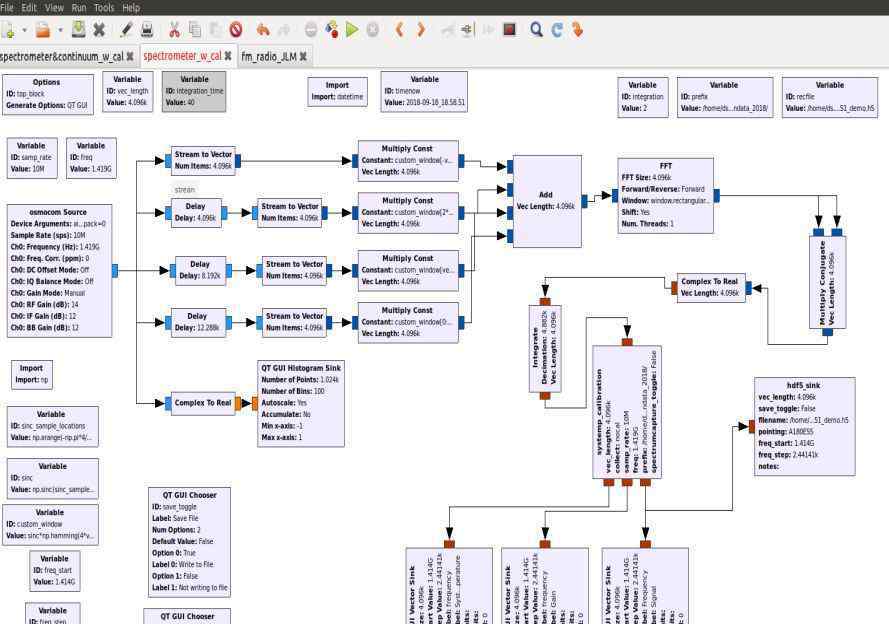Create a new flow graph with the New icon
Screen dimensions: 889x624
click(7, 29)
